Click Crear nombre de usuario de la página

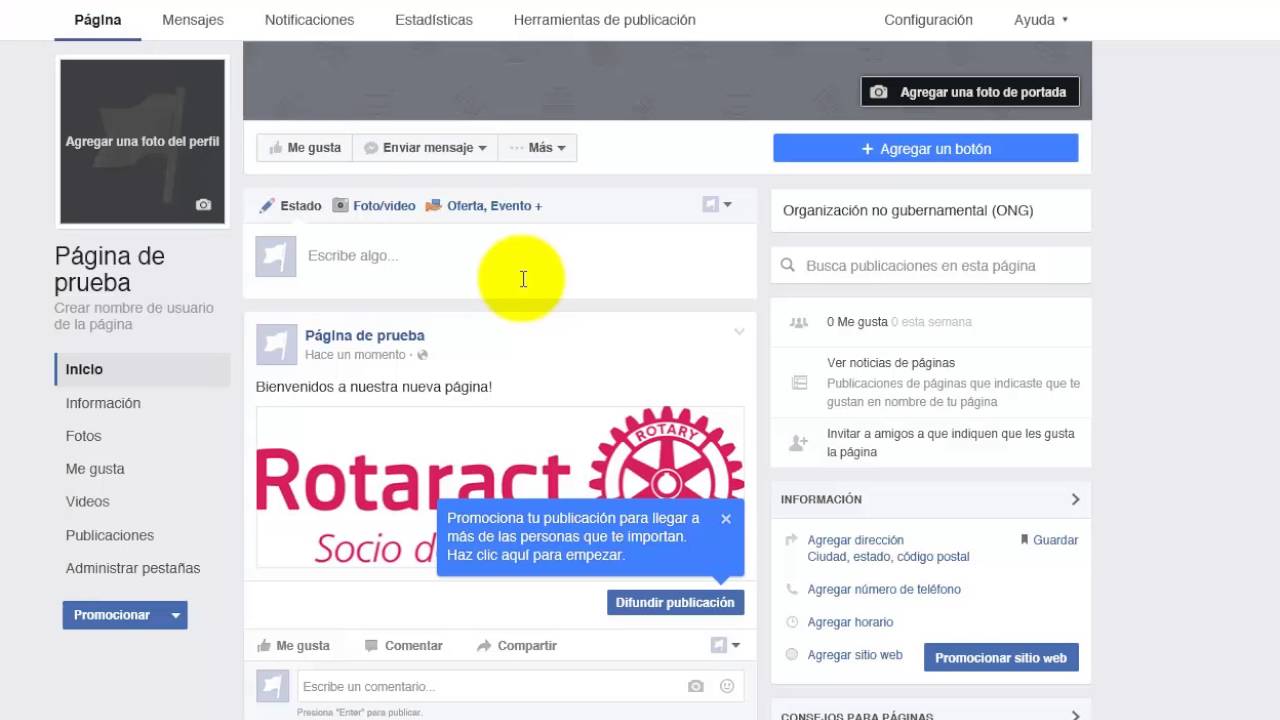click(x=134, y=316)
